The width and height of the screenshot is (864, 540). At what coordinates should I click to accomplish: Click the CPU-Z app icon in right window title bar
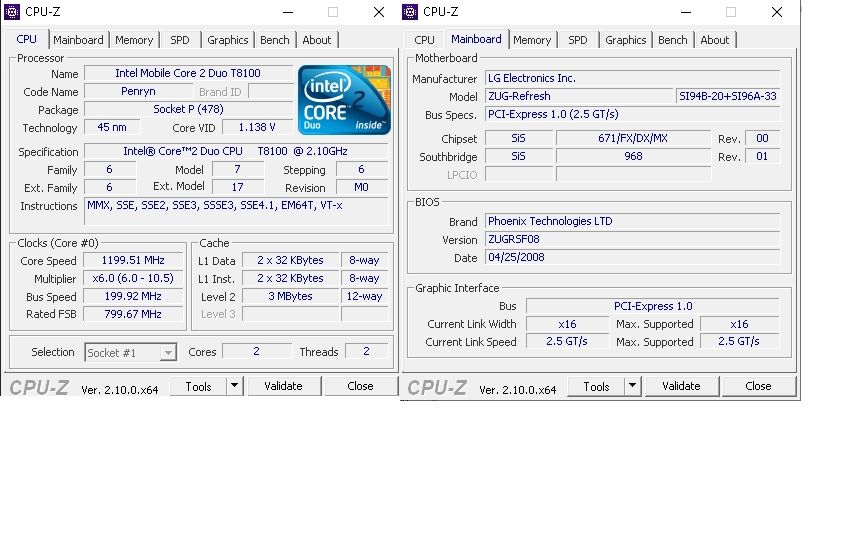point(409,12)
